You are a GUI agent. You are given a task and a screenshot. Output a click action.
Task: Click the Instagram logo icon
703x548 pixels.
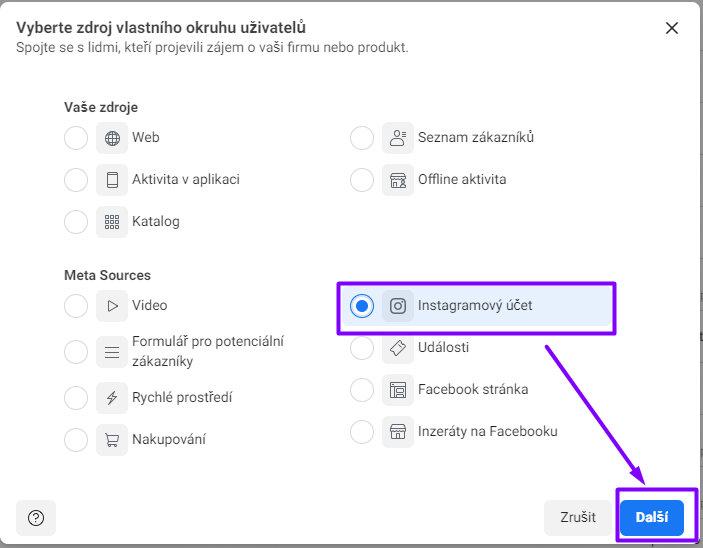(x=398, y=306)
